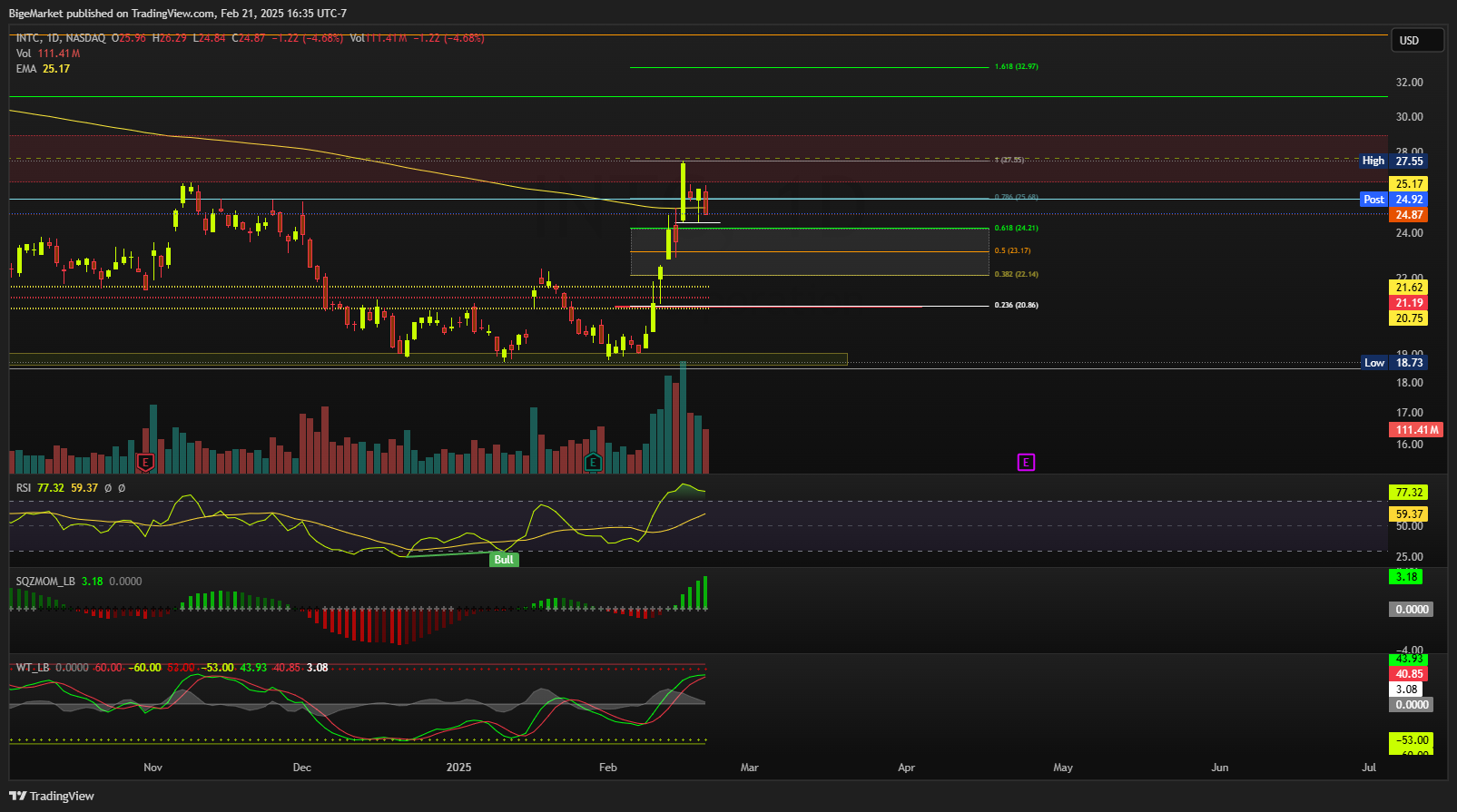Click the 0.236 (20.86) Fibonacci label

1017,306
